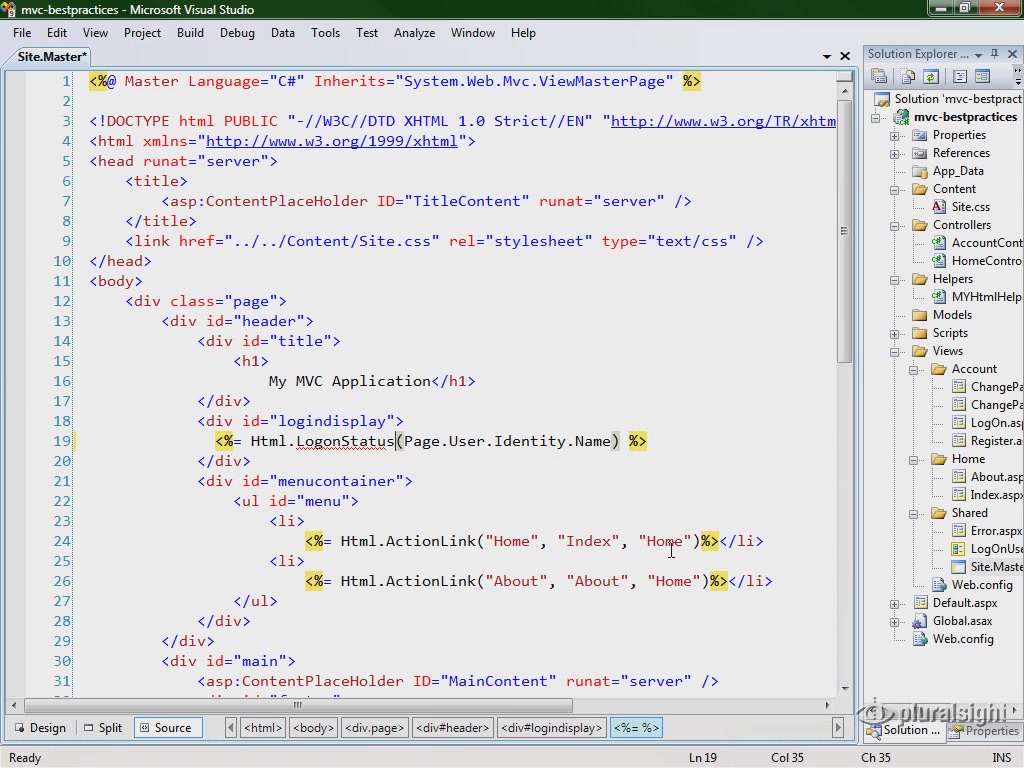This screenshot has height=768, width=1024.
Task: Select Site.css file icon
Action: click(938, 206)
